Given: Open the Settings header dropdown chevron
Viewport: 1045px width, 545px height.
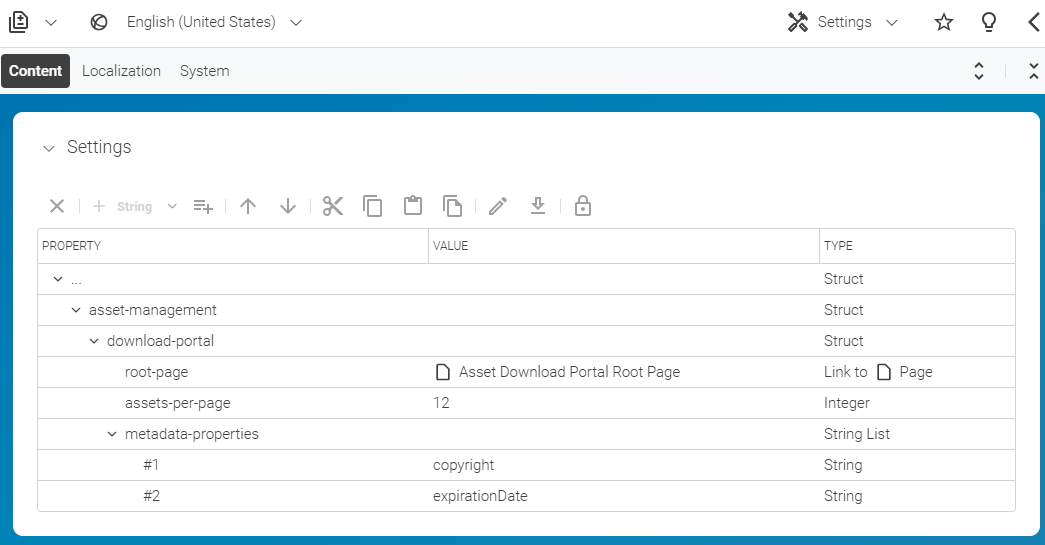Looking at the screenshot, I should pos(892,23).
